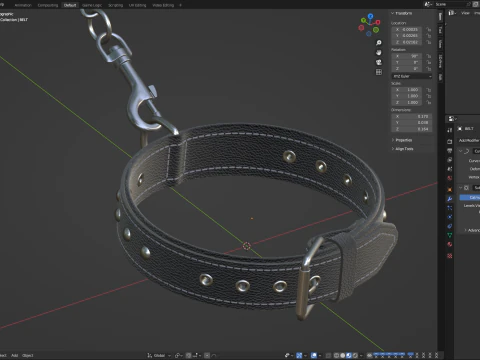Open the View Layer properties tab
This screenshot has height=360, width=480.
tap(450, 160)
